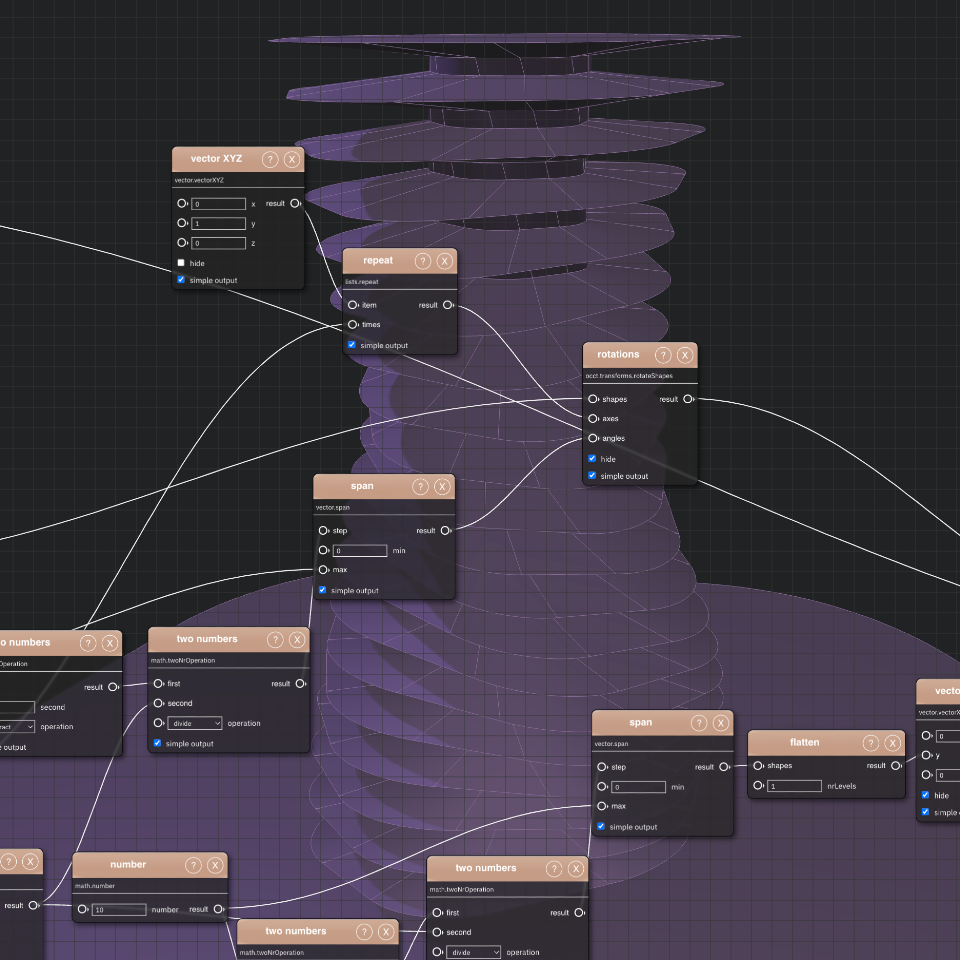Screen dimensions: 960x960
Task: Click max socket on span wired to flatten
Action: click(602, 806)
